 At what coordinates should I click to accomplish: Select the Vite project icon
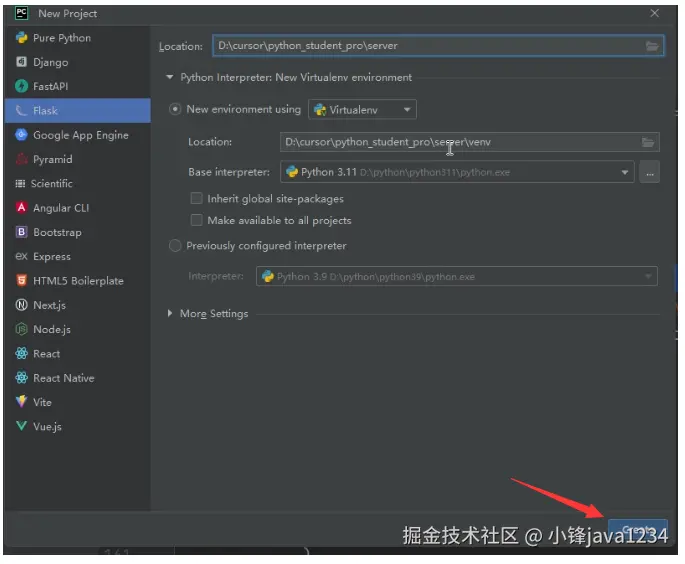pyautogui.click(x=21, y=401)
